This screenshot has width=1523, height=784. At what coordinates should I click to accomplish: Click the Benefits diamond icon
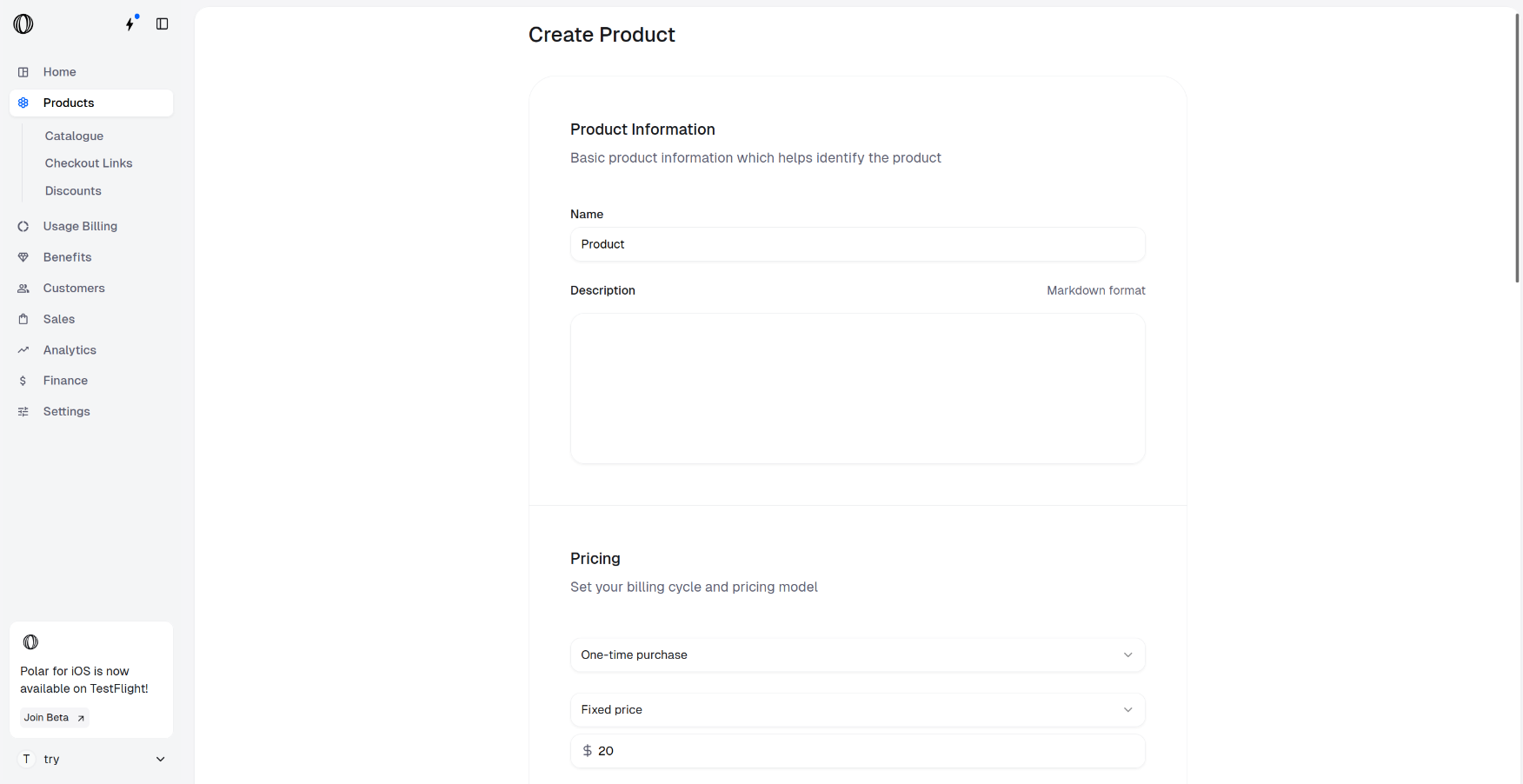click(x=23, y=257)
